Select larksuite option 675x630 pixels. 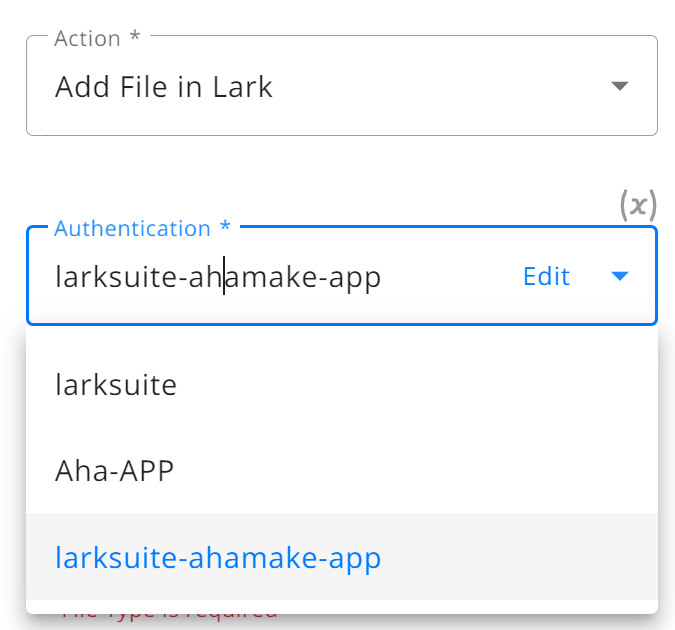342,384
